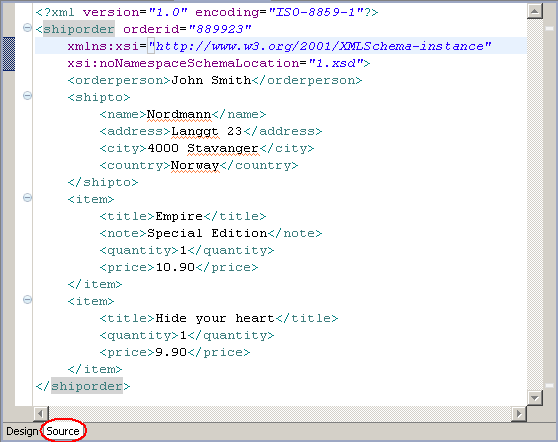Click the misspelled word Nordmann

coord(179,115)
